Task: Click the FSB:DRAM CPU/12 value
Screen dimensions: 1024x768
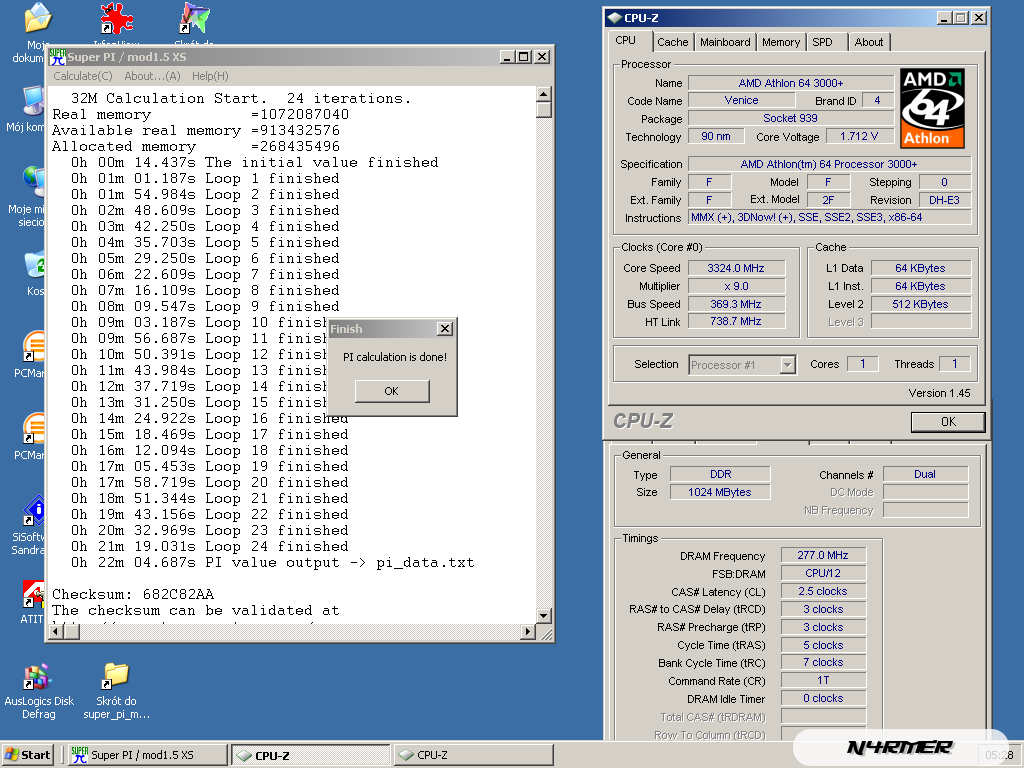Action: [x=823, y=573]
